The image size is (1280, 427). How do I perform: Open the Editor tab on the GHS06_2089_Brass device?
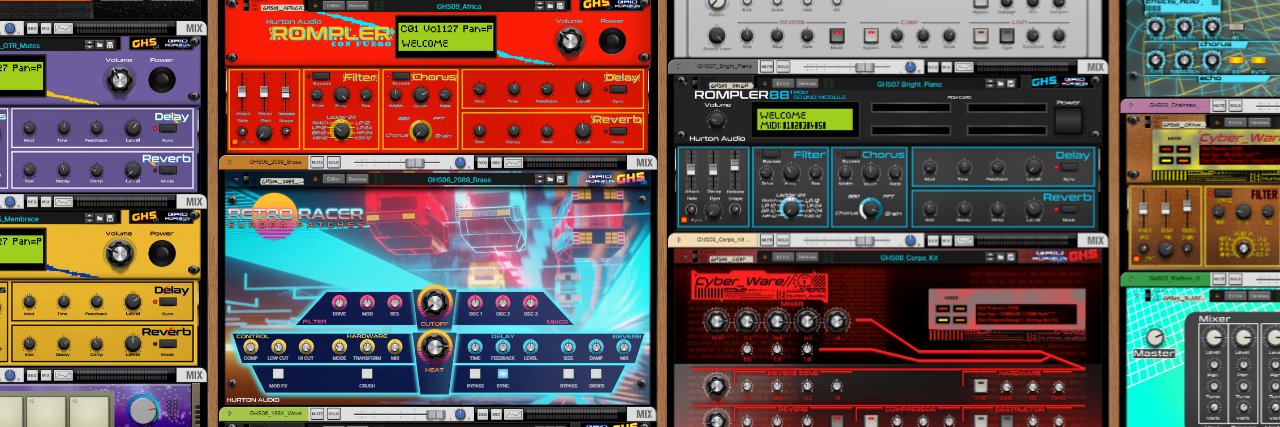point(333,178)
